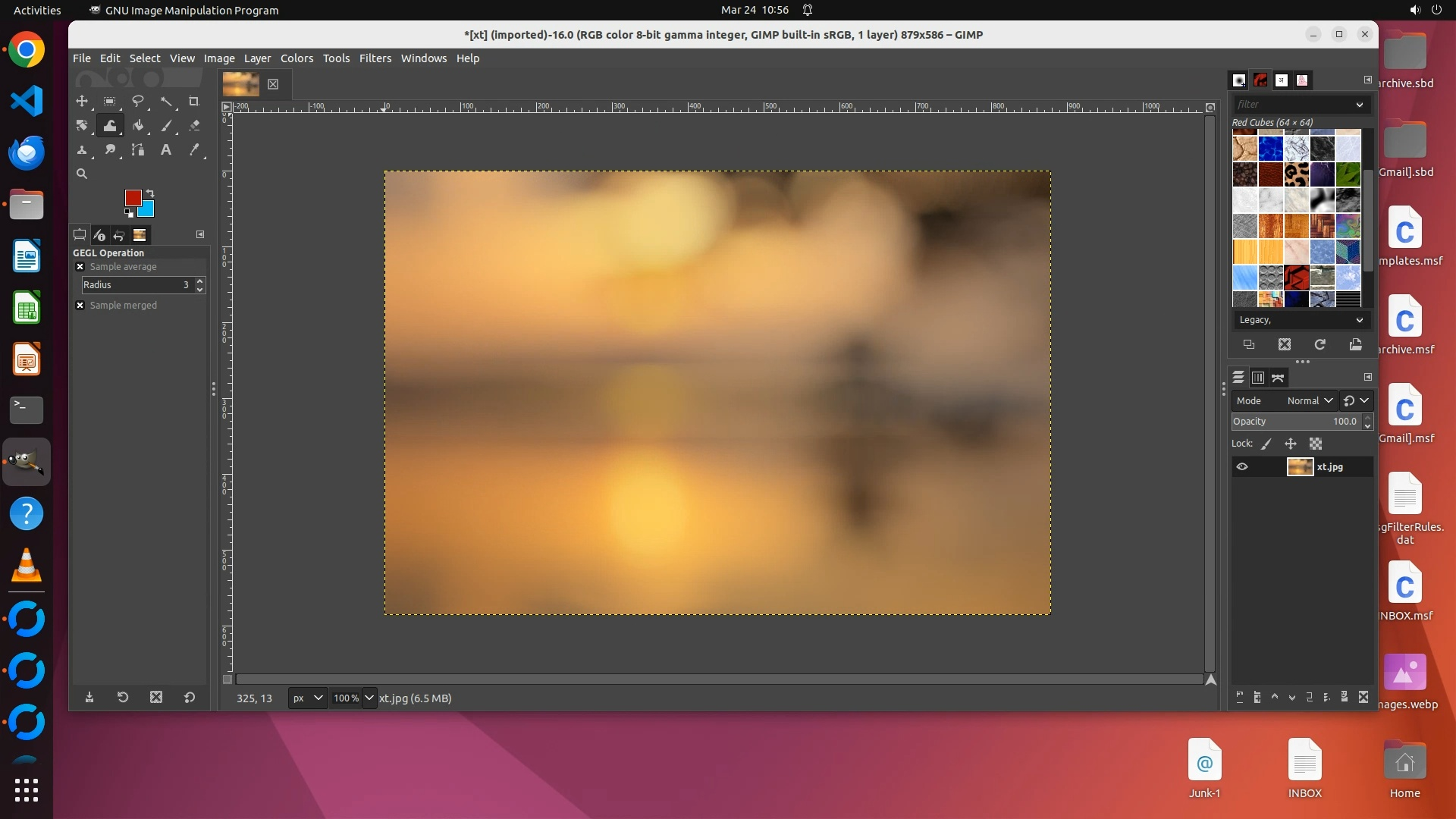1456x819 pixels.
Task: Click the red foreground color swatch
Action: tap(132, 197)
